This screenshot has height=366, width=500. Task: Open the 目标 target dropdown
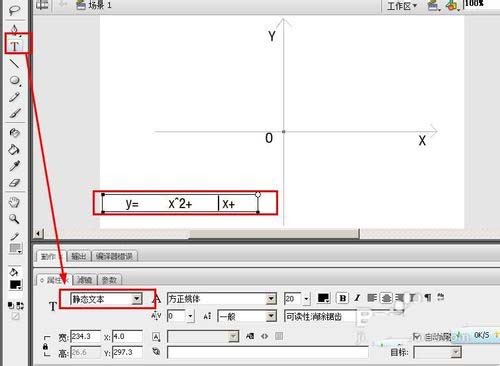[x=437, y=352]
